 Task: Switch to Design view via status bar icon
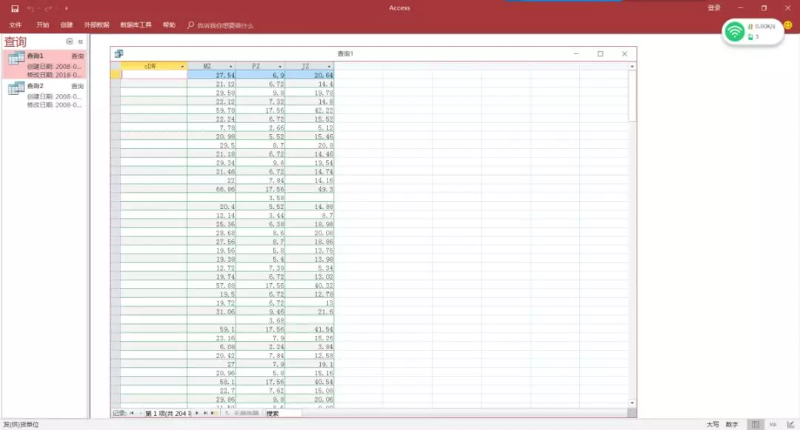point(790,424)
